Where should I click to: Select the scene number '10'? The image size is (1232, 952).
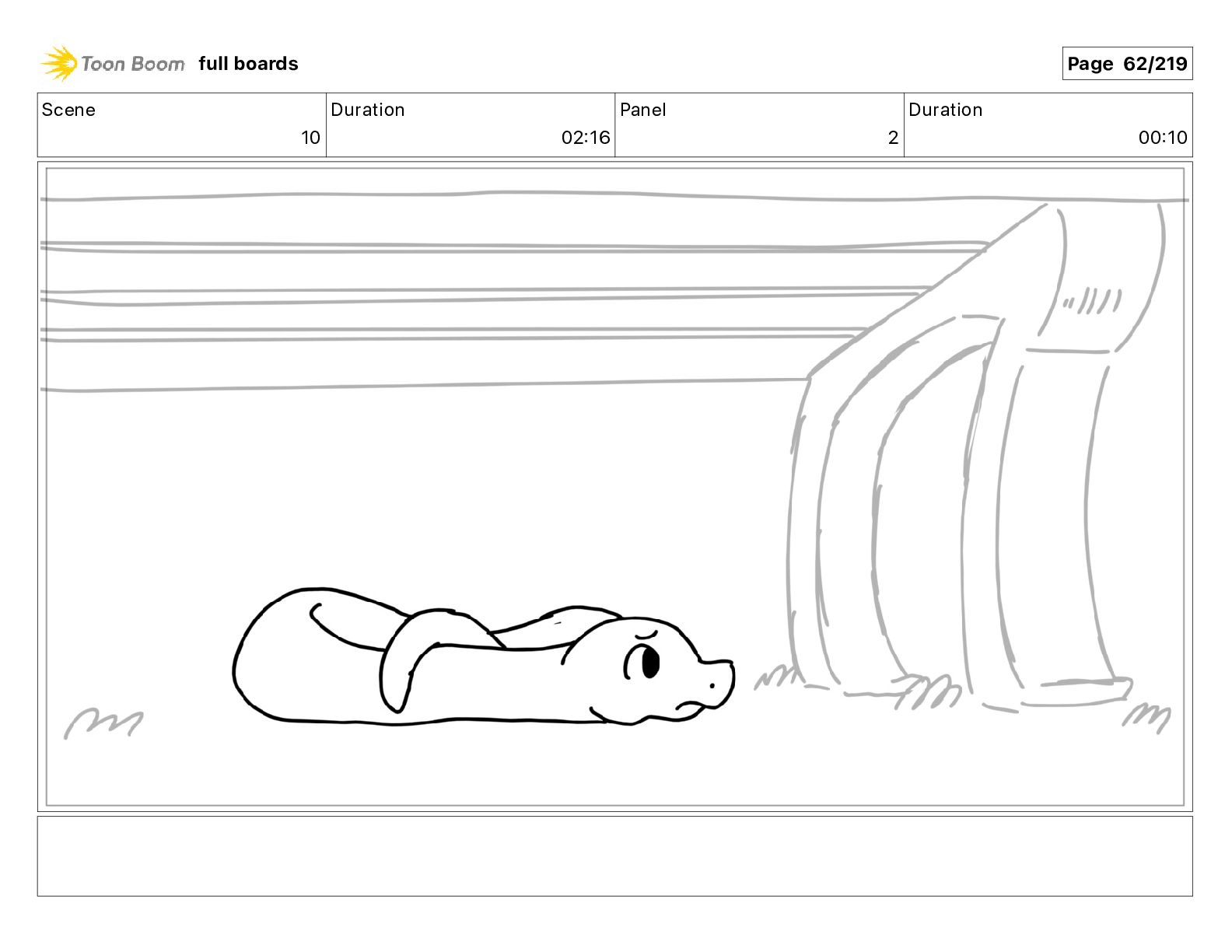(310, 138)
